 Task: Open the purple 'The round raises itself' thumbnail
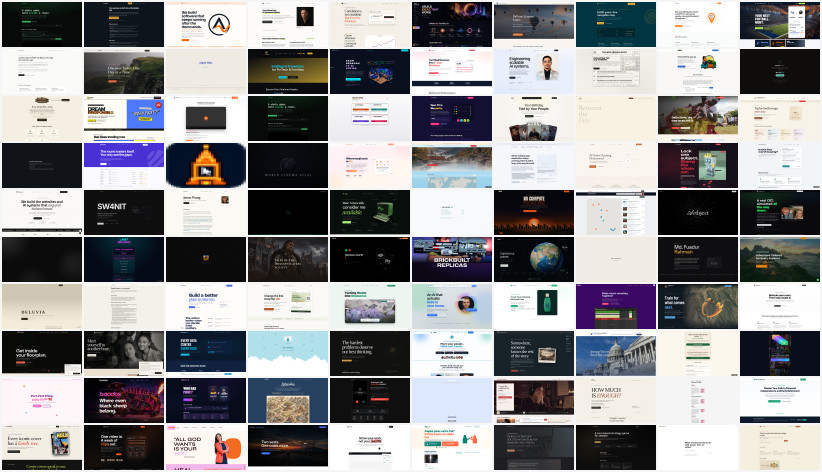coord(124,166)
